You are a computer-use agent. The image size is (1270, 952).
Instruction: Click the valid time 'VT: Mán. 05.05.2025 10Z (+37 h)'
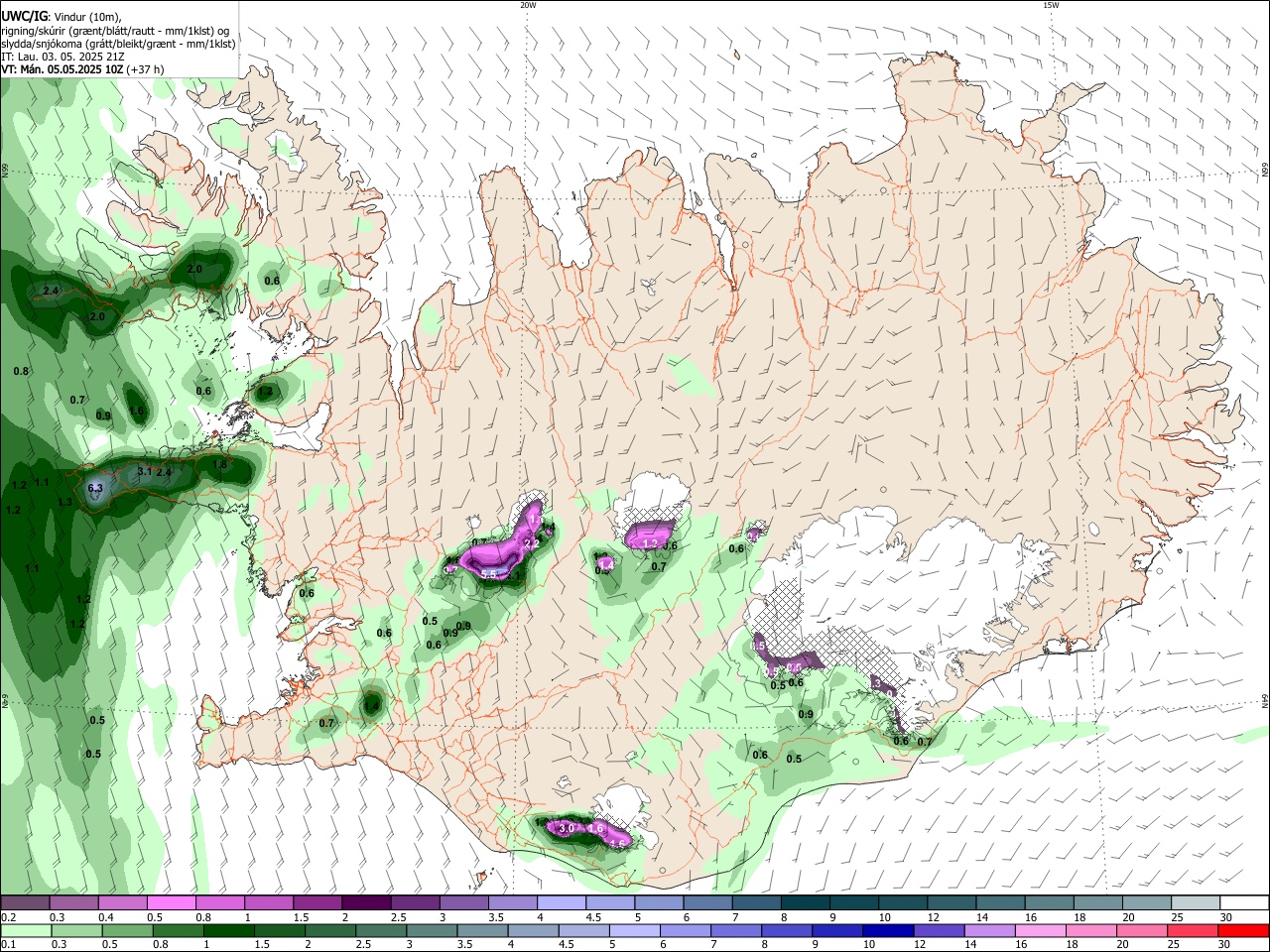point(82,69)
